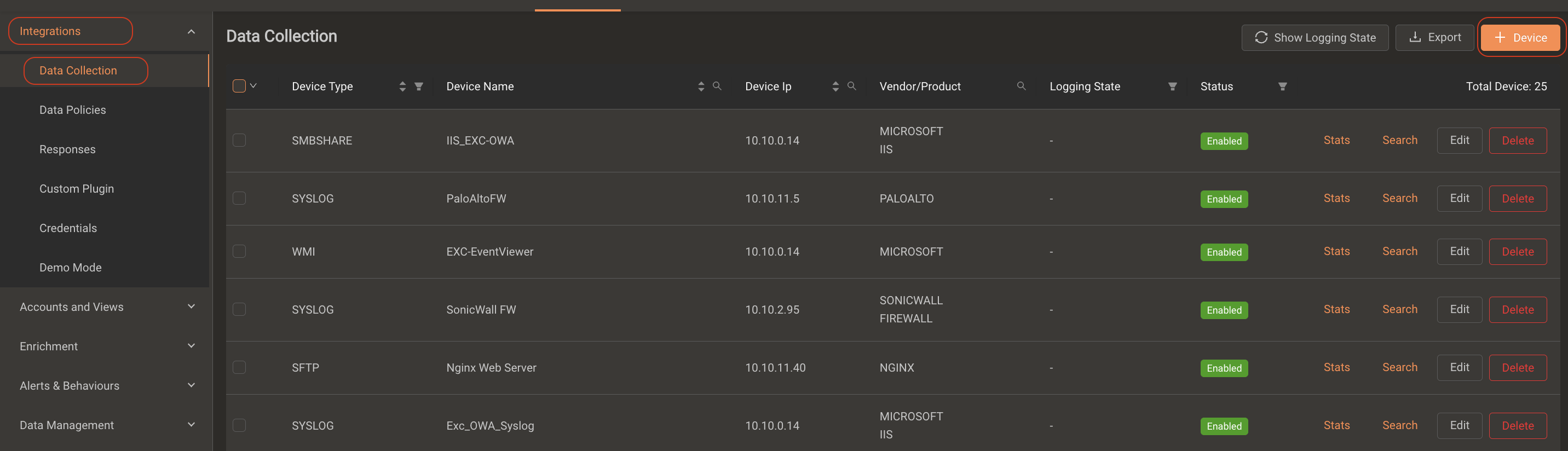
Task: Click the Device Name search magnifier icon
Action: point(717,86)
